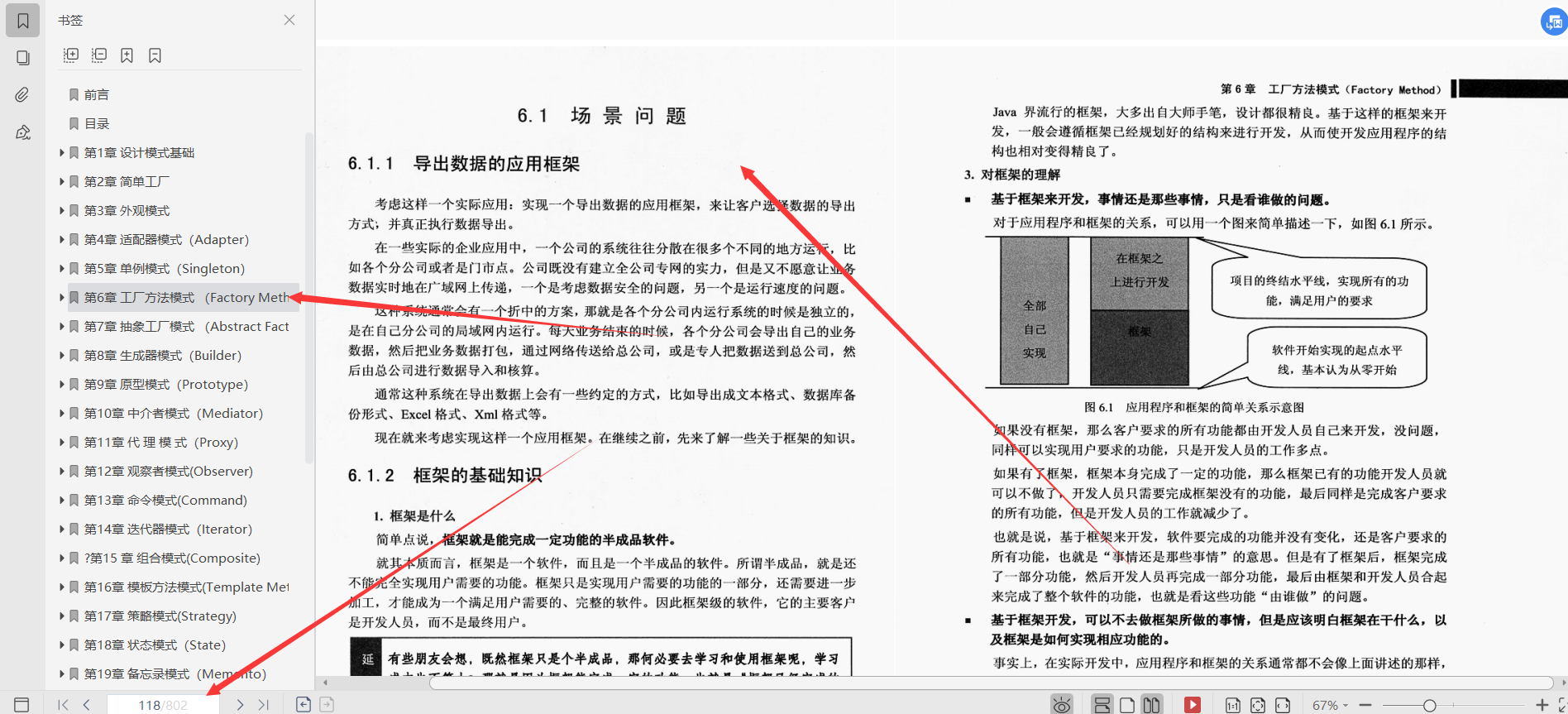
Task: Click the bookmark panel vertical scrollbar
Action: coord(309,298)
